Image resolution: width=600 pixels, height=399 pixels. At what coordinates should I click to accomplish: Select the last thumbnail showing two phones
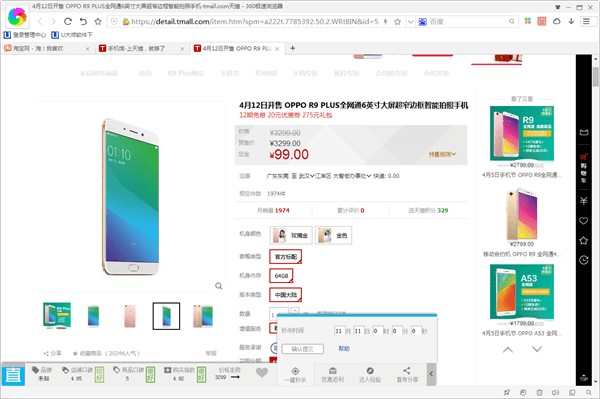coord(203,316)
